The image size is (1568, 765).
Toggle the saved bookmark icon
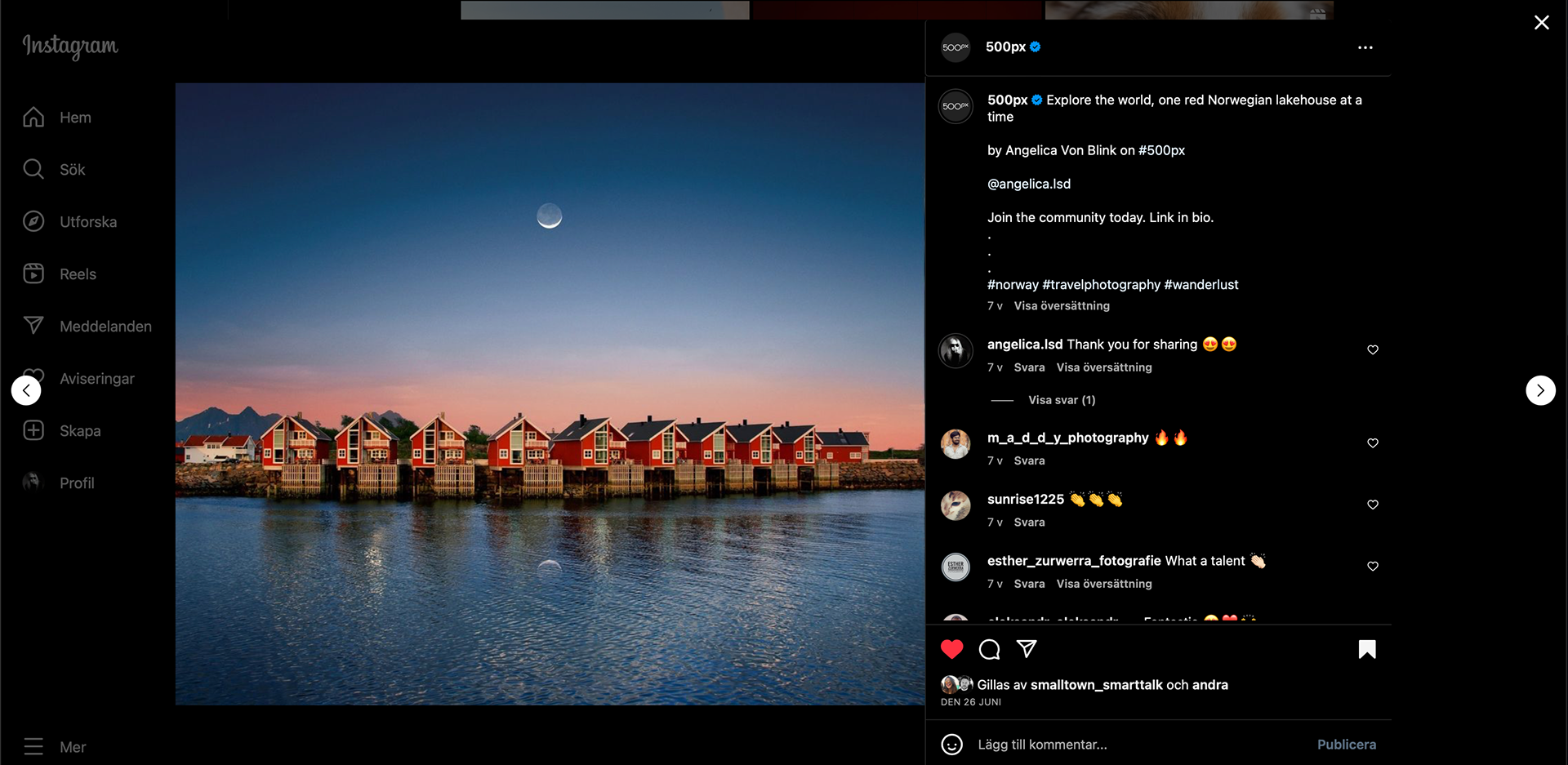[1367, 649]
